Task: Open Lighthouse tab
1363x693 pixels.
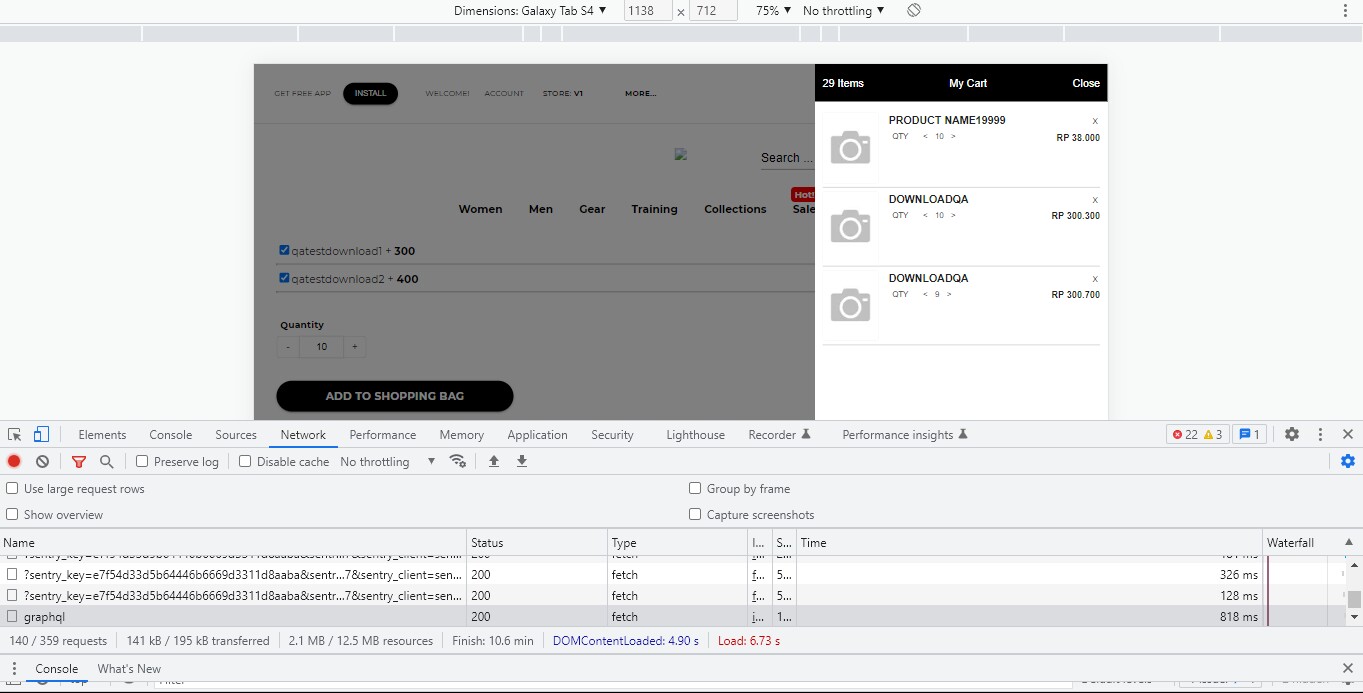Action: [695, 434]
